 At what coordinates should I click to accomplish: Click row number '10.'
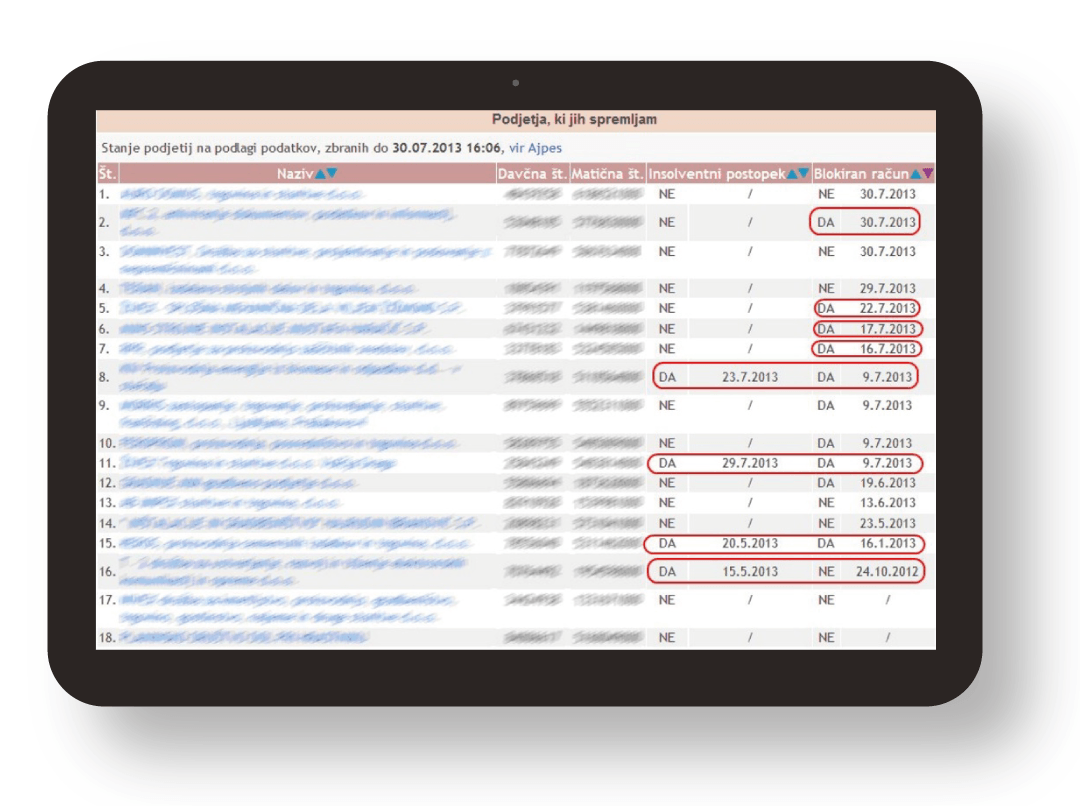pos(107,443)
